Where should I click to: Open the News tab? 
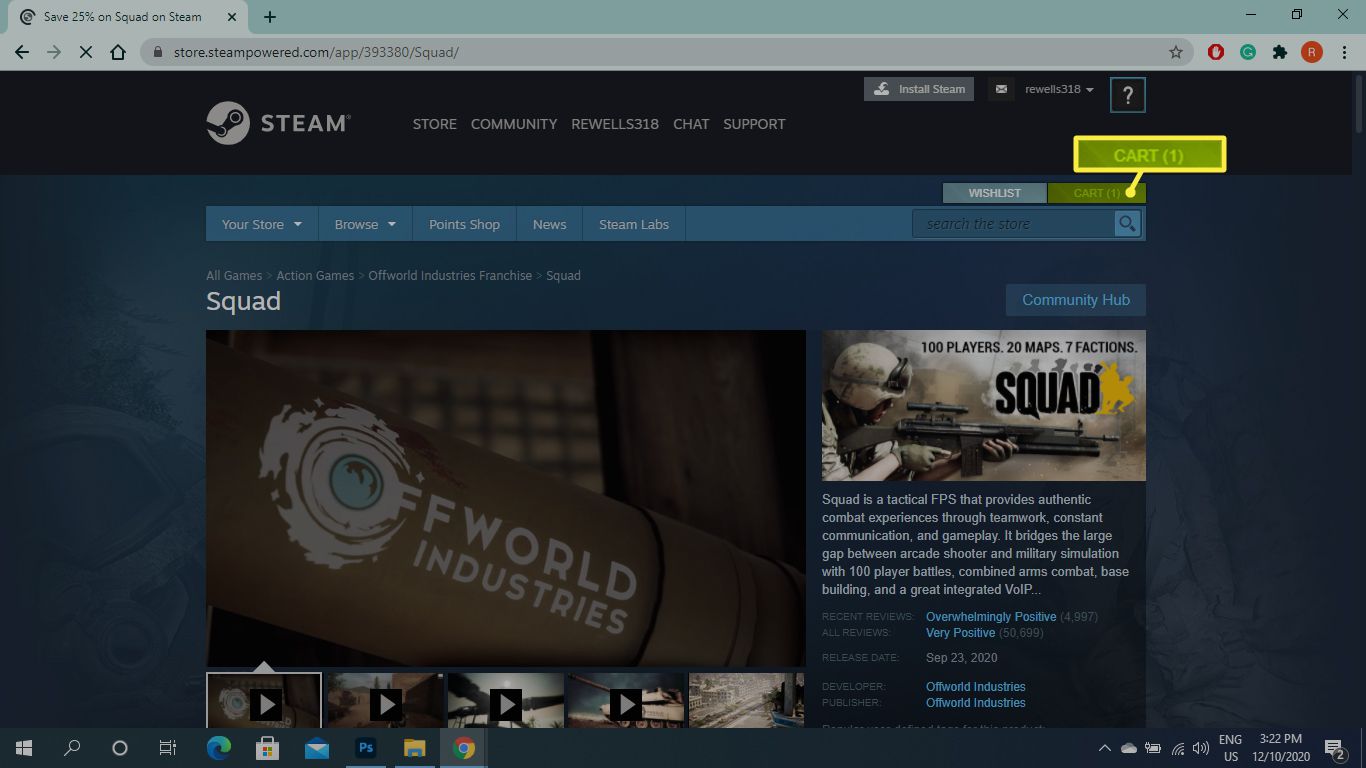[549, 224]
